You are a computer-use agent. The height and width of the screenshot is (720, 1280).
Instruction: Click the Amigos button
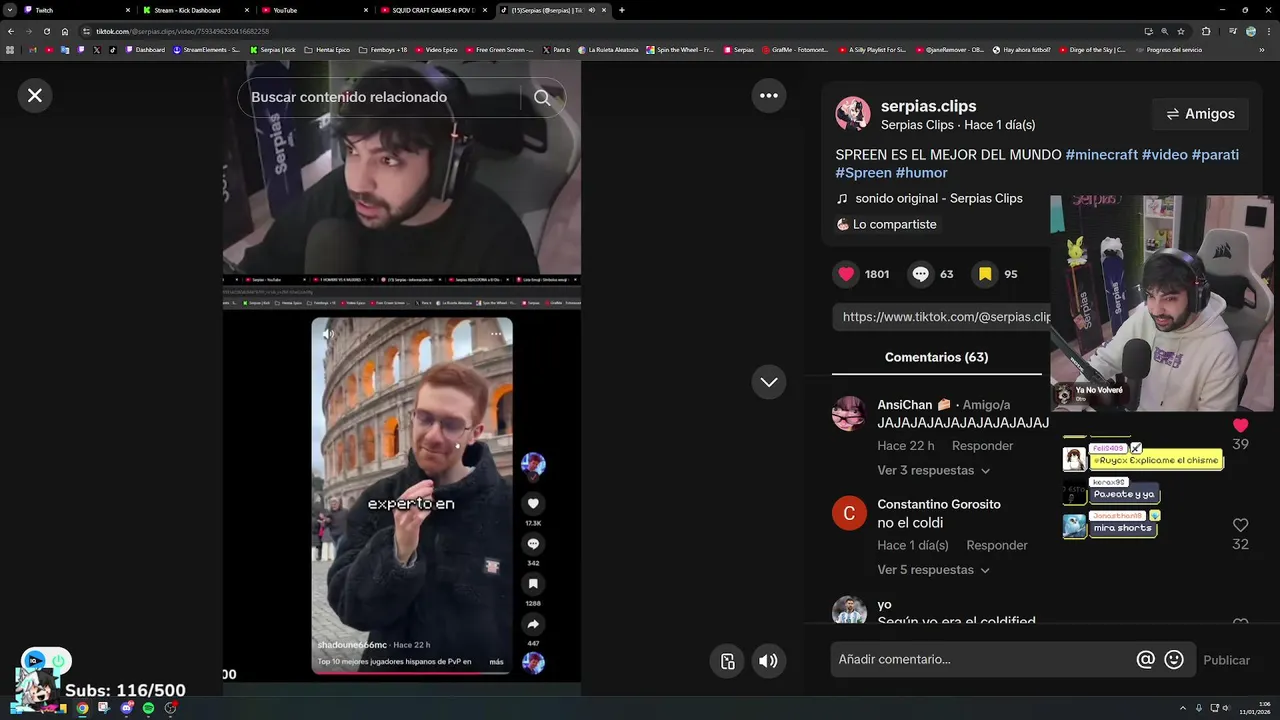(1200, 114)
